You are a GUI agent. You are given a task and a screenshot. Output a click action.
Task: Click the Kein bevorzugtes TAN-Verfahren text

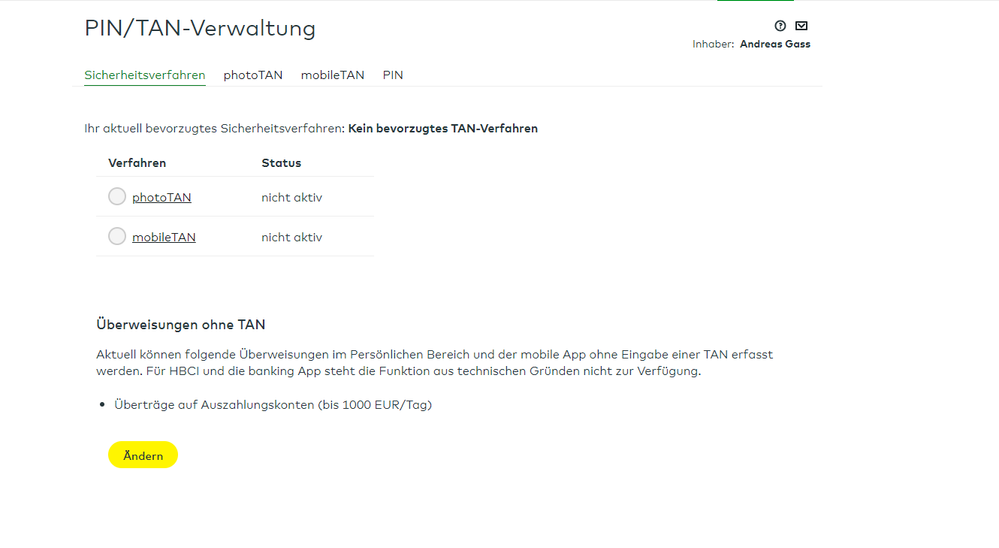pyautogui.click(x=443, y=129)
